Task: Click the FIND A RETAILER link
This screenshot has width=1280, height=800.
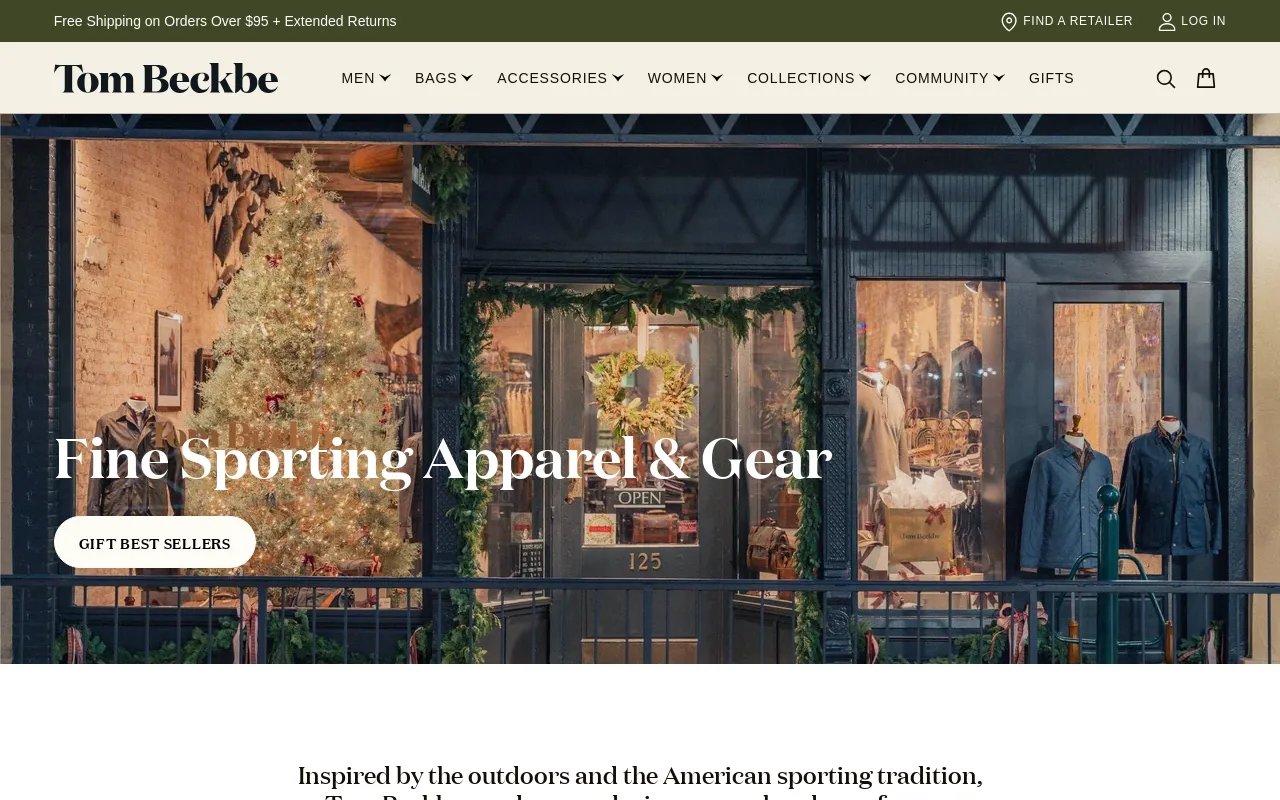Action: point(1078,21)
